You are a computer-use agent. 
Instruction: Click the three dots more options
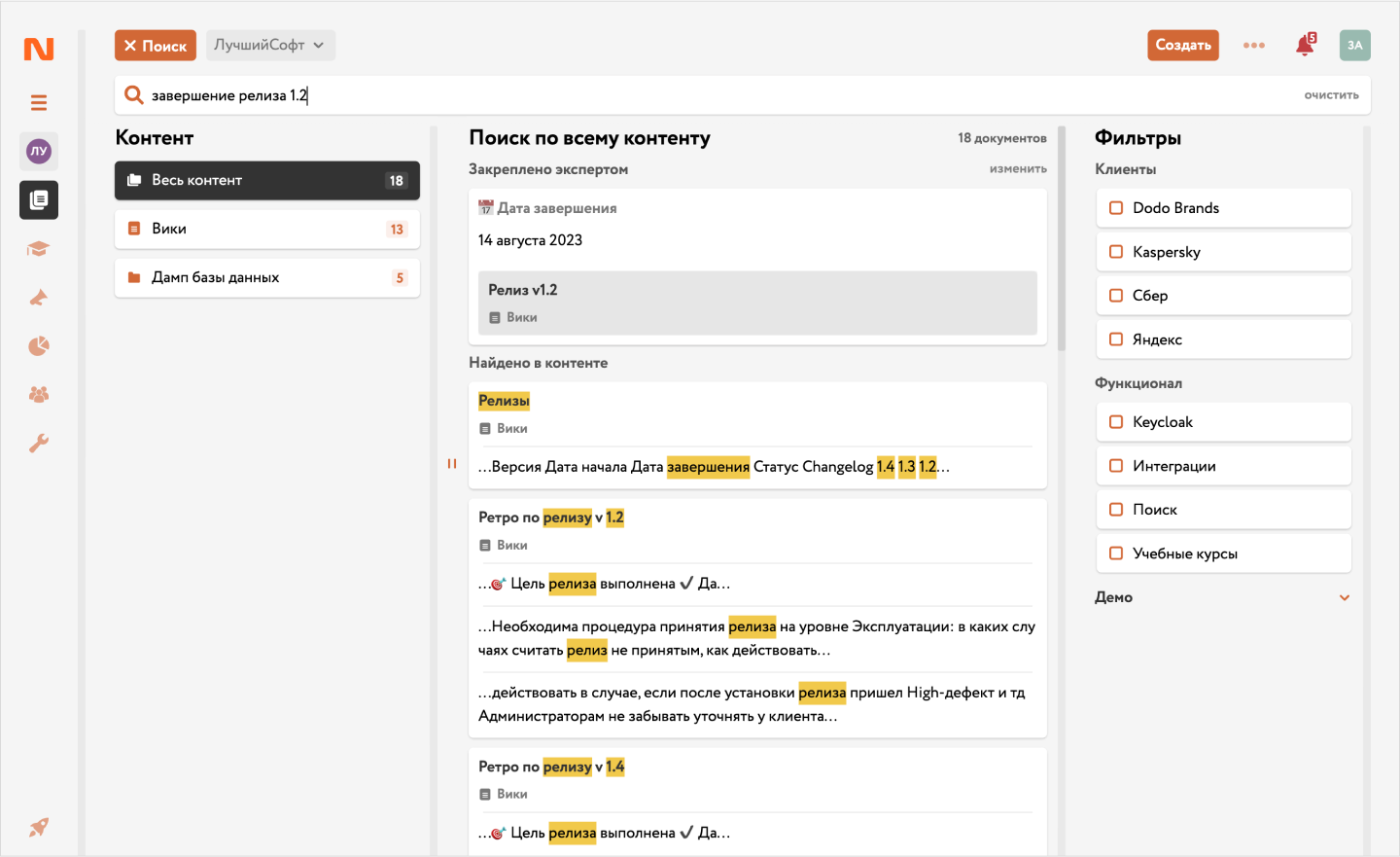point(1254,46)
